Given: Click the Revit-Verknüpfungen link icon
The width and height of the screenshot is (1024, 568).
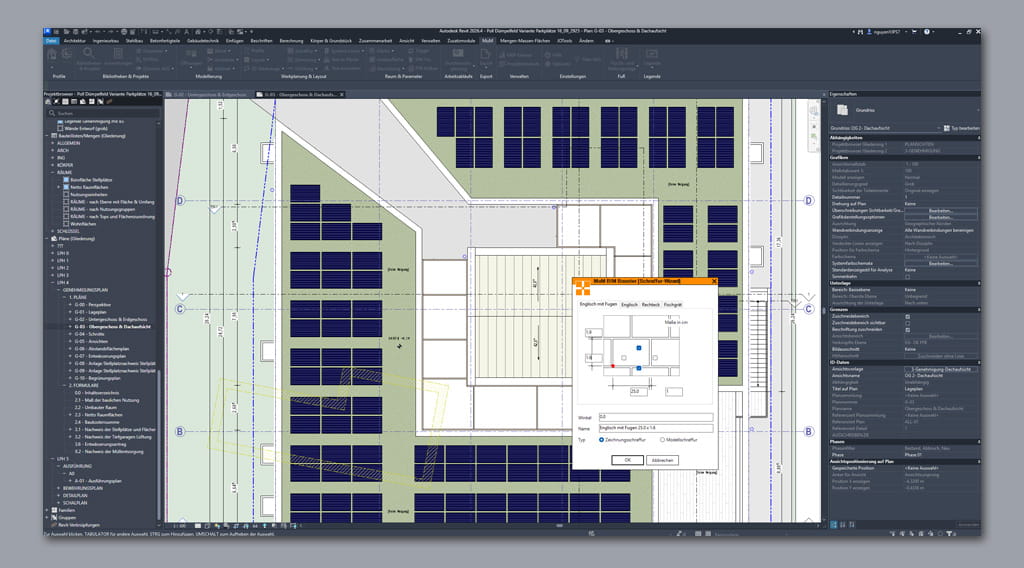Looking at the screenshot, I should coord(54,525).
